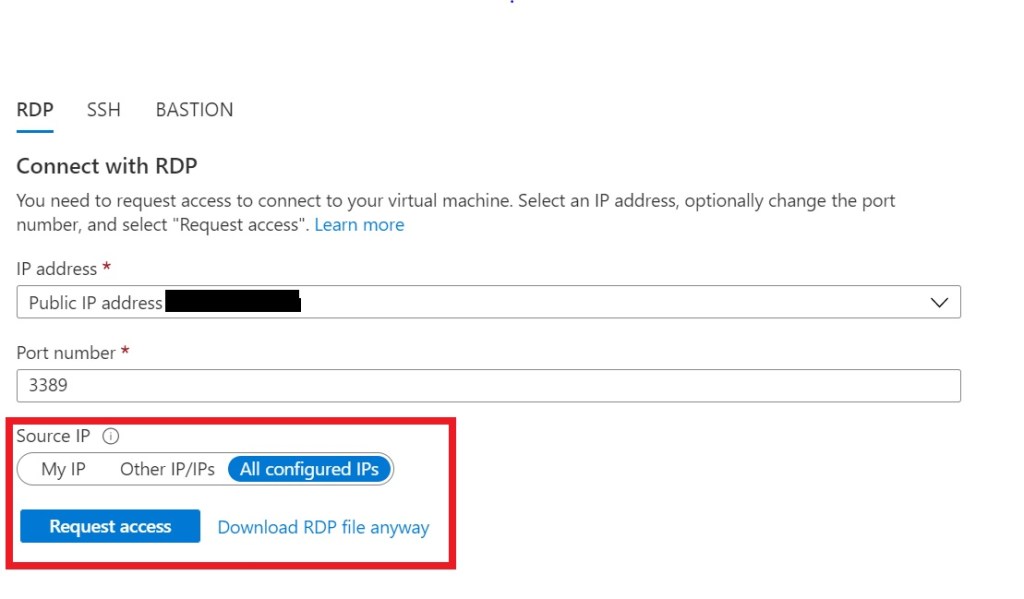Select the My IP source option
Screen dimensions: 1024x599
click(x=63, y=469)
